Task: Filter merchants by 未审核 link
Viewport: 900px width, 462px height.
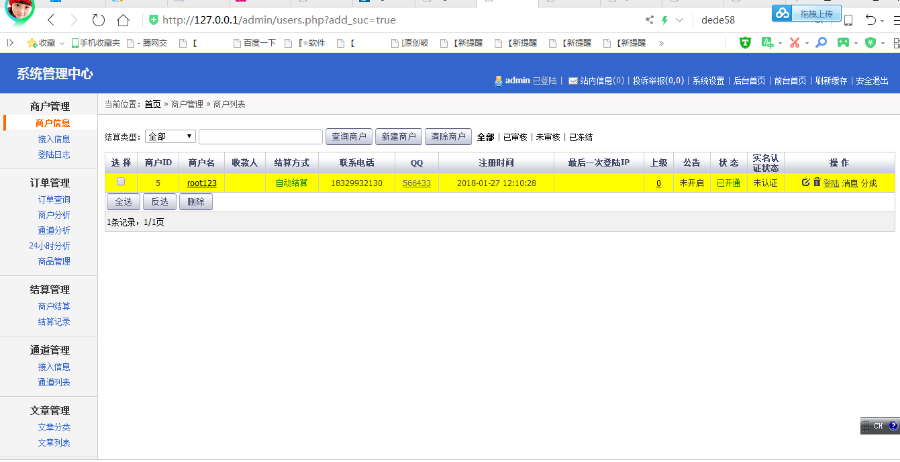Action: click(548, 137)
